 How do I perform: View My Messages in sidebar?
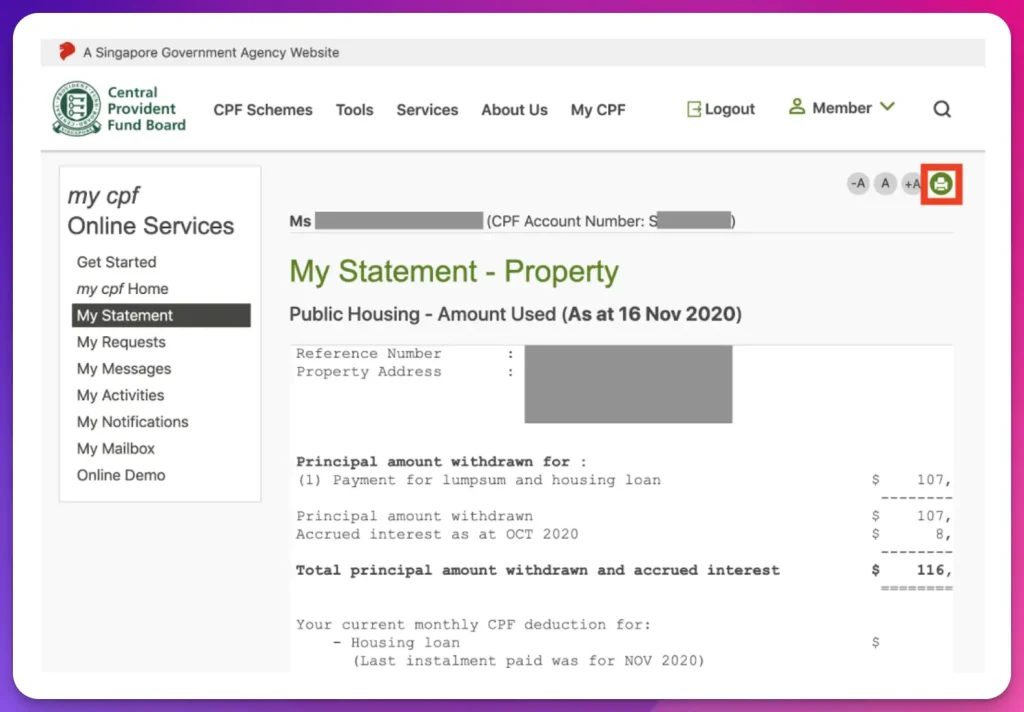tap(124, 369)
